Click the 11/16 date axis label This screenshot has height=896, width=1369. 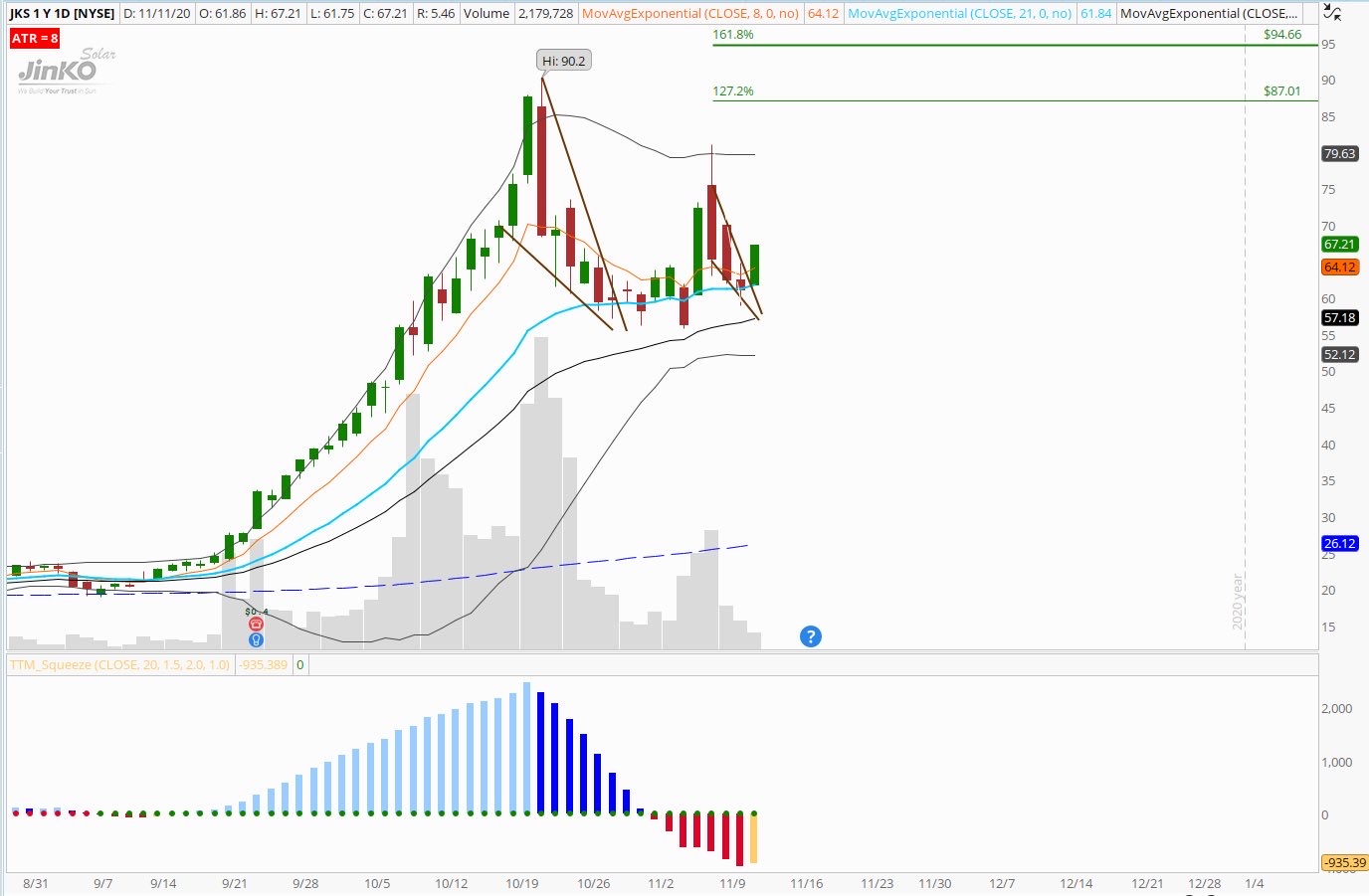tap(806, 883)
